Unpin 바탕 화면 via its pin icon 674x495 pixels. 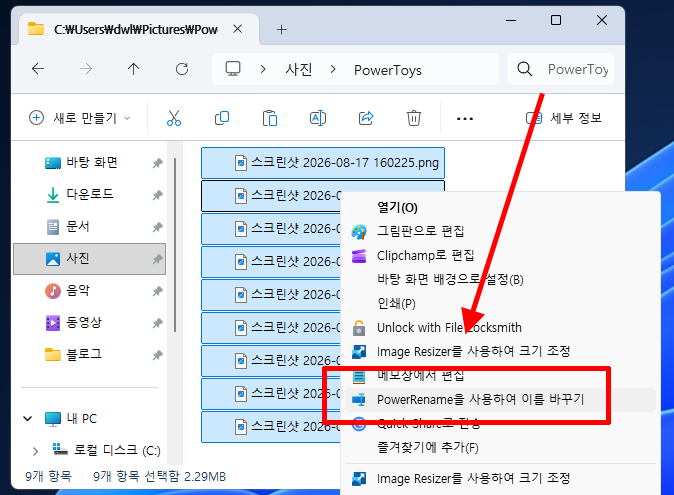[157, 163]
